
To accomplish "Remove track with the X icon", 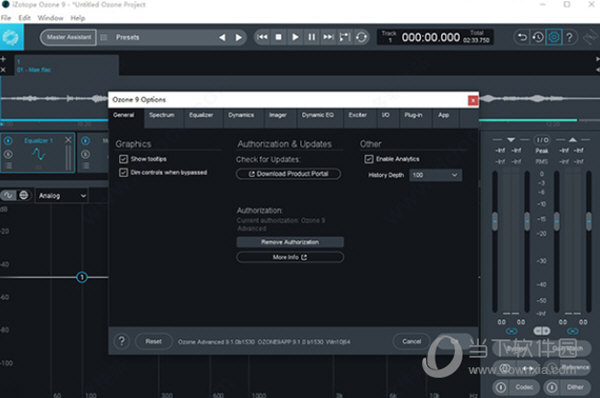I will (x=3, y=70).
